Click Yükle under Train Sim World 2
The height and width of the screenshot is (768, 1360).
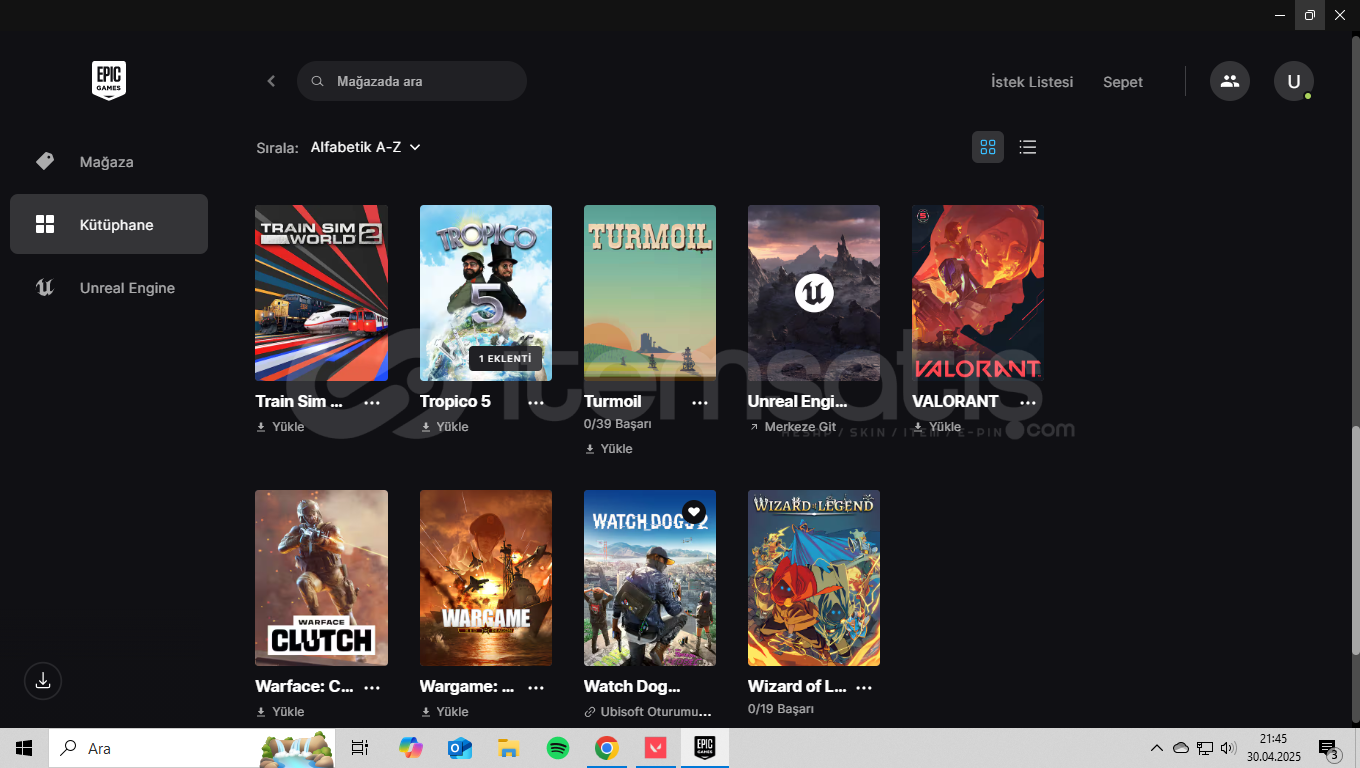(281, 427)
